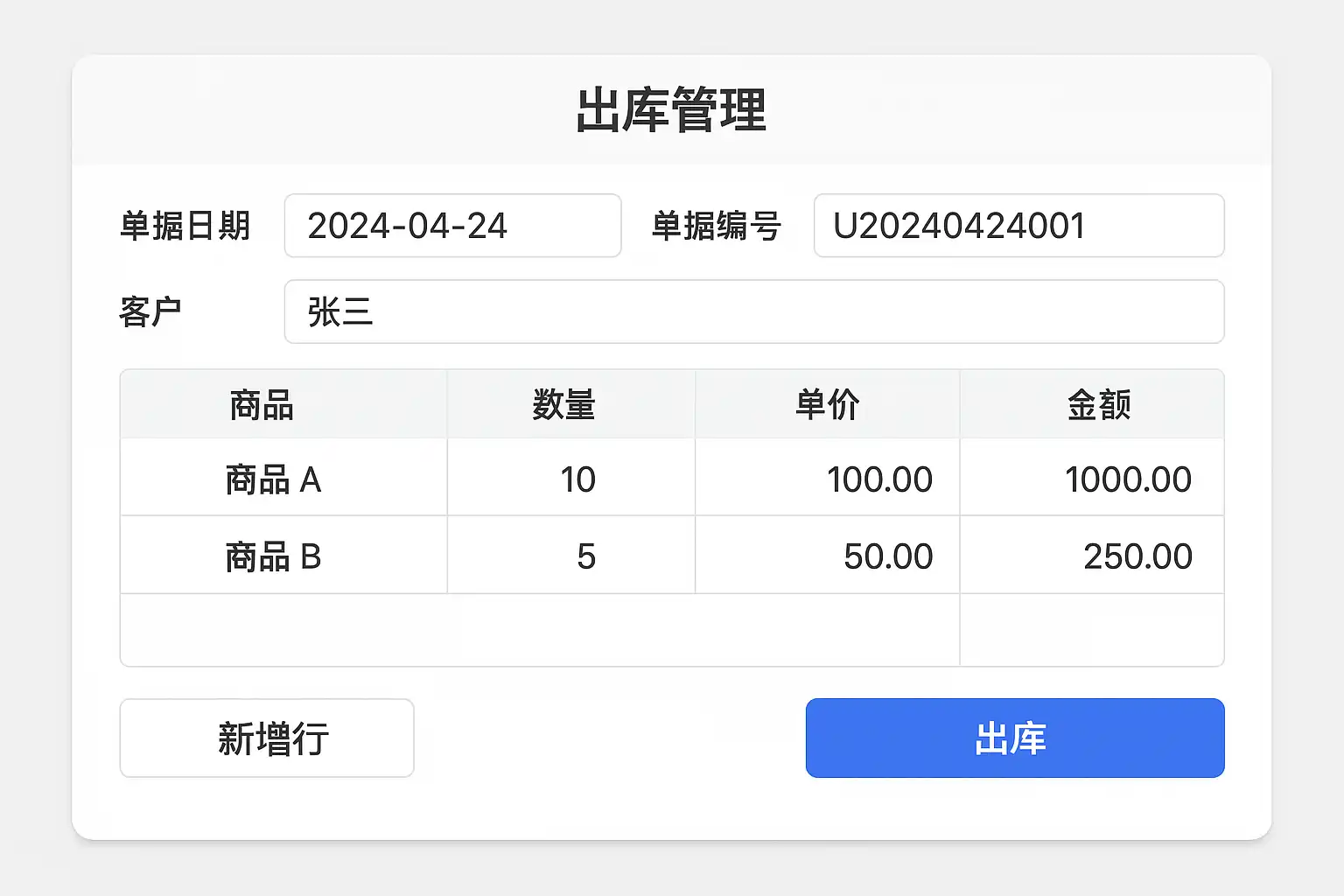Select amount cell showing 1000.00
The width and height of the screenshot is (1344, 896).
pyautogui.click(x=1092, y=478)
